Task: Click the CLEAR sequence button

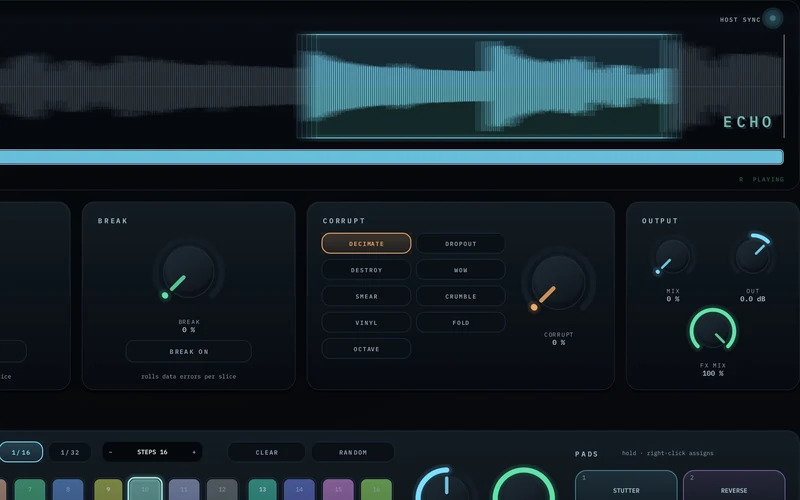Action: tap(266, 452)
